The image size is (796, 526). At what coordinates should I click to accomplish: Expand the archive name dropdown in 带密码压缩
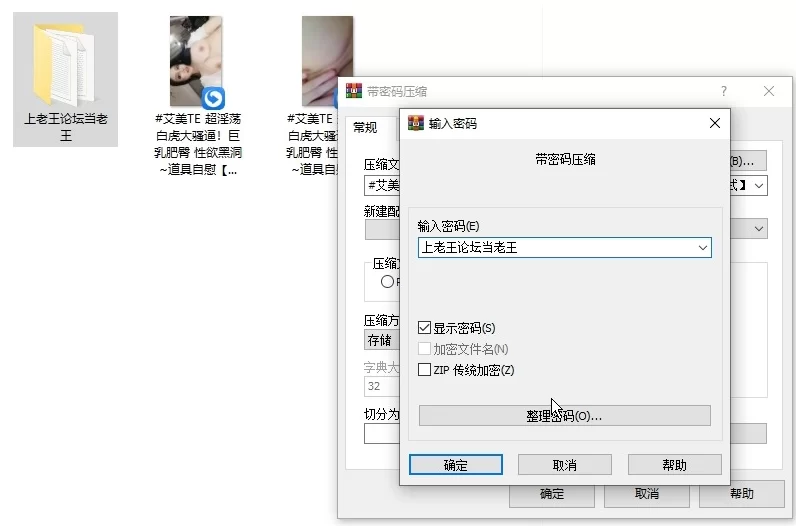(x=759, y=185)
